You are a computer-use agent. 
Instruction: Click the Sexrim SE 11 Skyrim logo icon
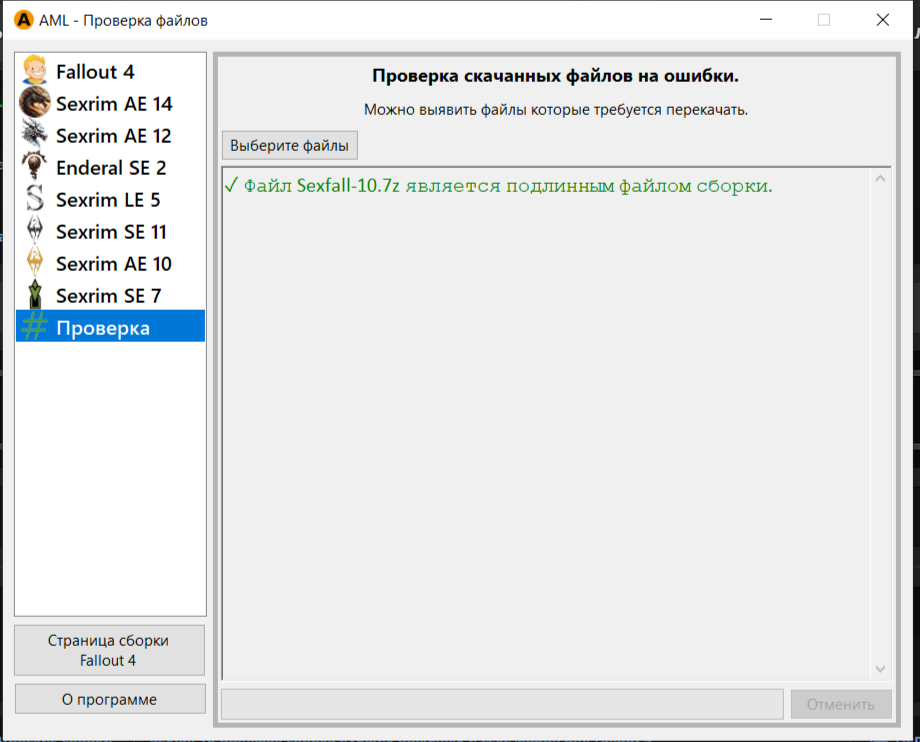coord(34,232)
